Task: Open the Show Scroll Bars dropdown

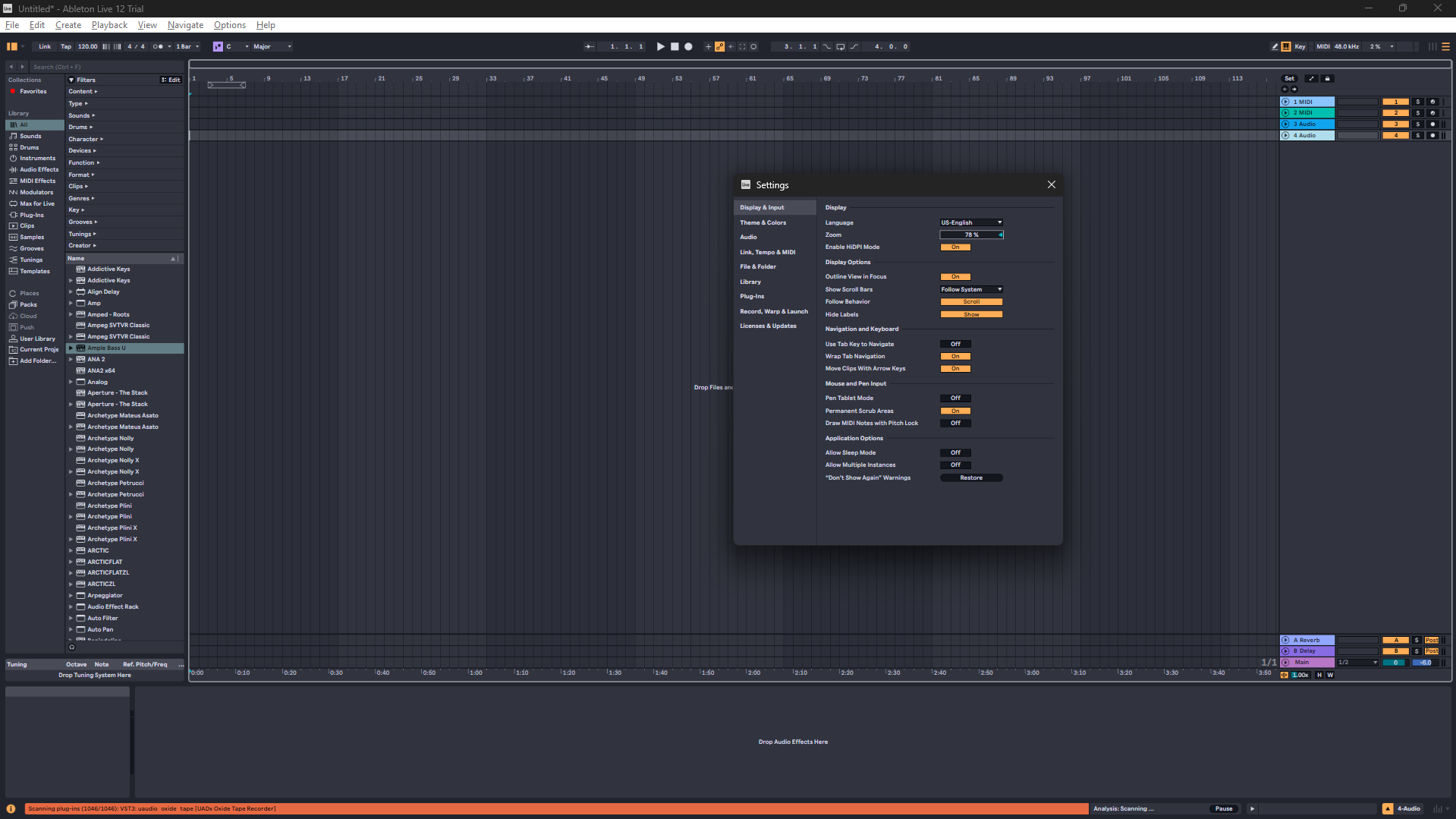Action: pyautogui.click(x=971, y=290)
